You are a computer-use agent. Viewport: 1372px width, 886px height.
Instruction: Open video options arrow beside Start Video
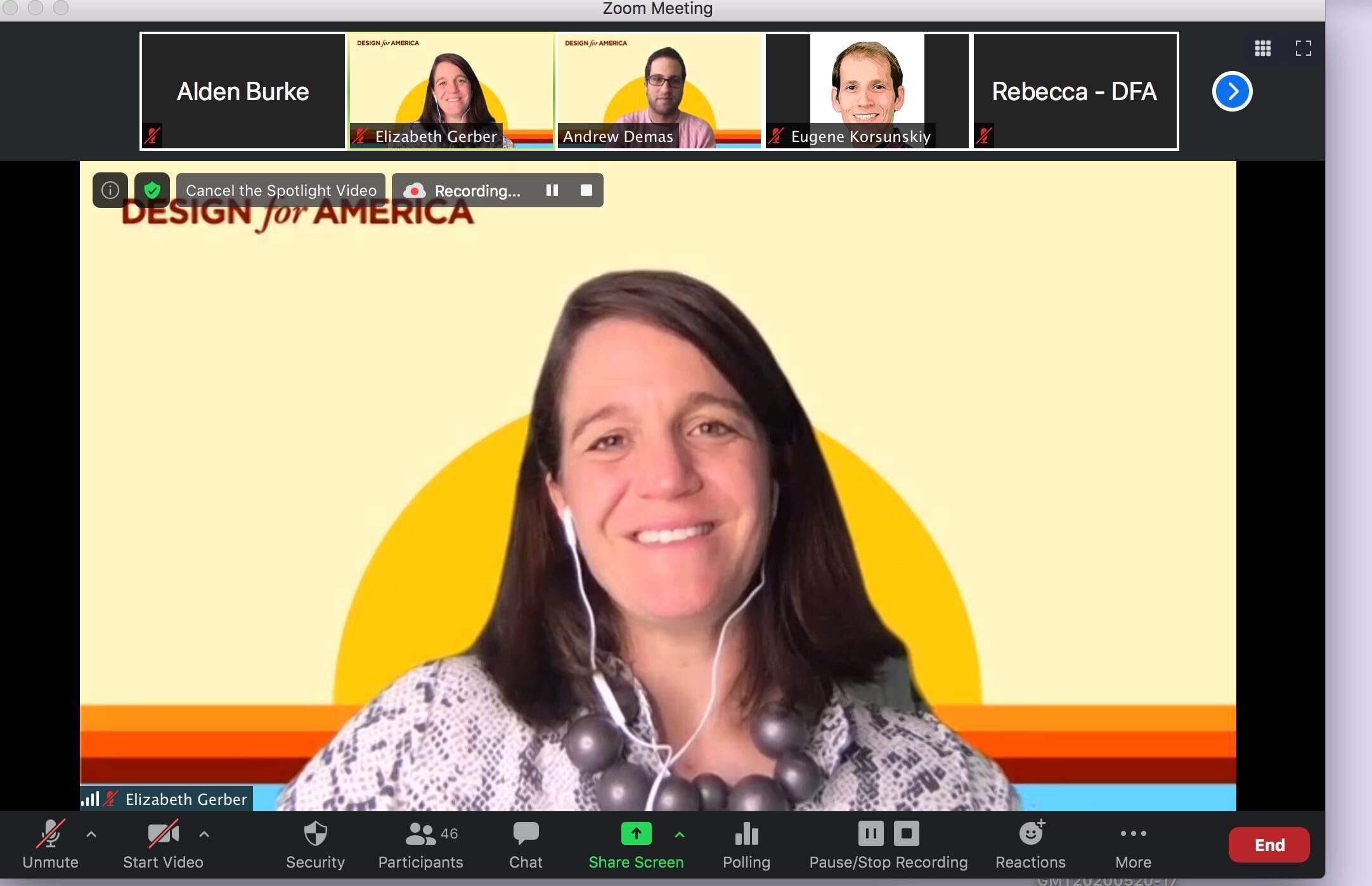(x=204, y=834)
